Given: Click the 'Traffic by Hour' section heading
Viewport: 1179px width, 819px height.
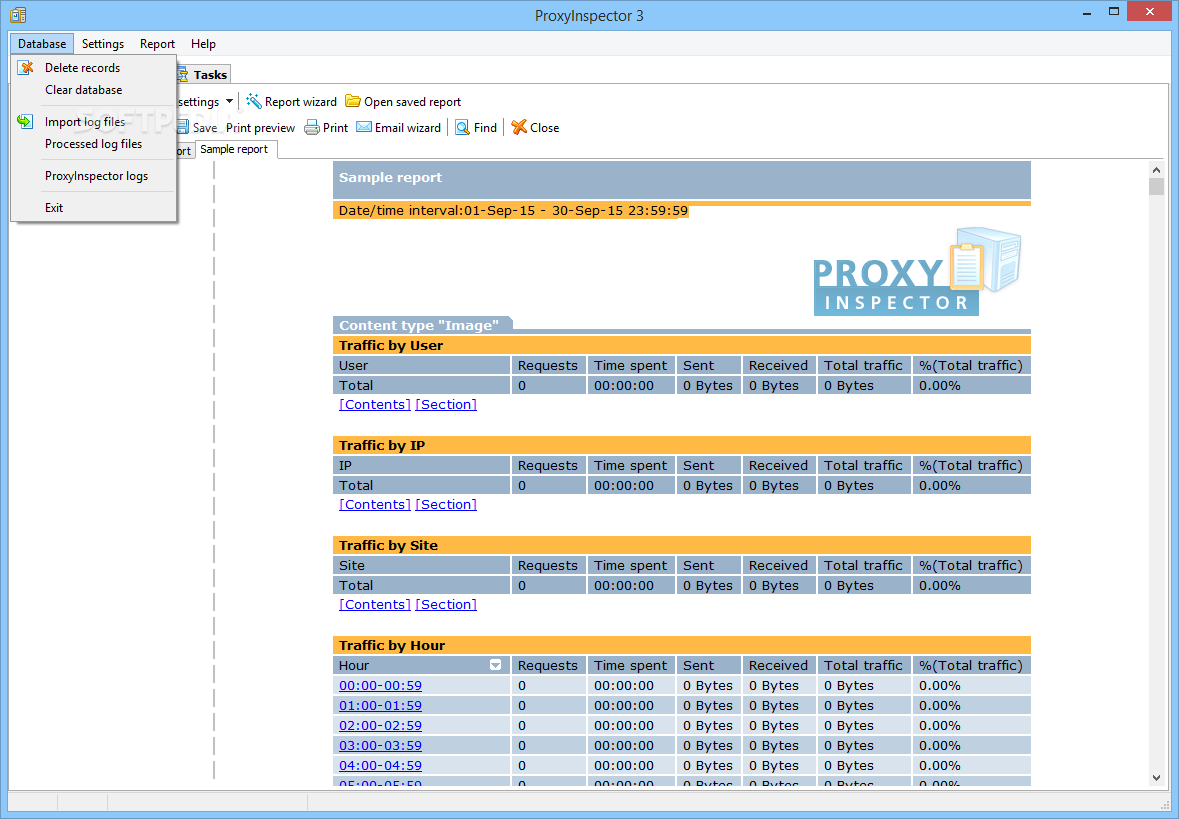Looking at the screenshot, I should pyautogui.click(x=392, y=645).
